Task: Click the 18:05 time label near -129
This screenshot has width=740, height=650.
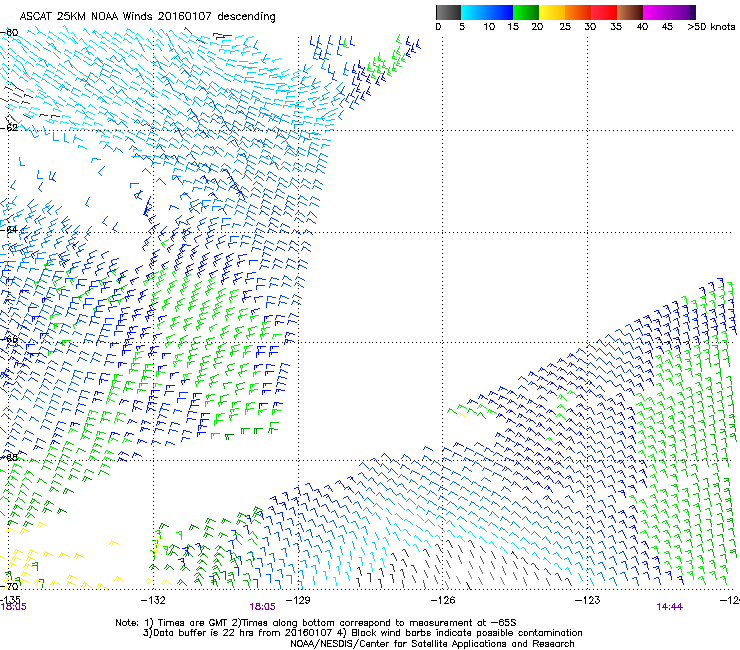Action: click(x=262, y=607)
